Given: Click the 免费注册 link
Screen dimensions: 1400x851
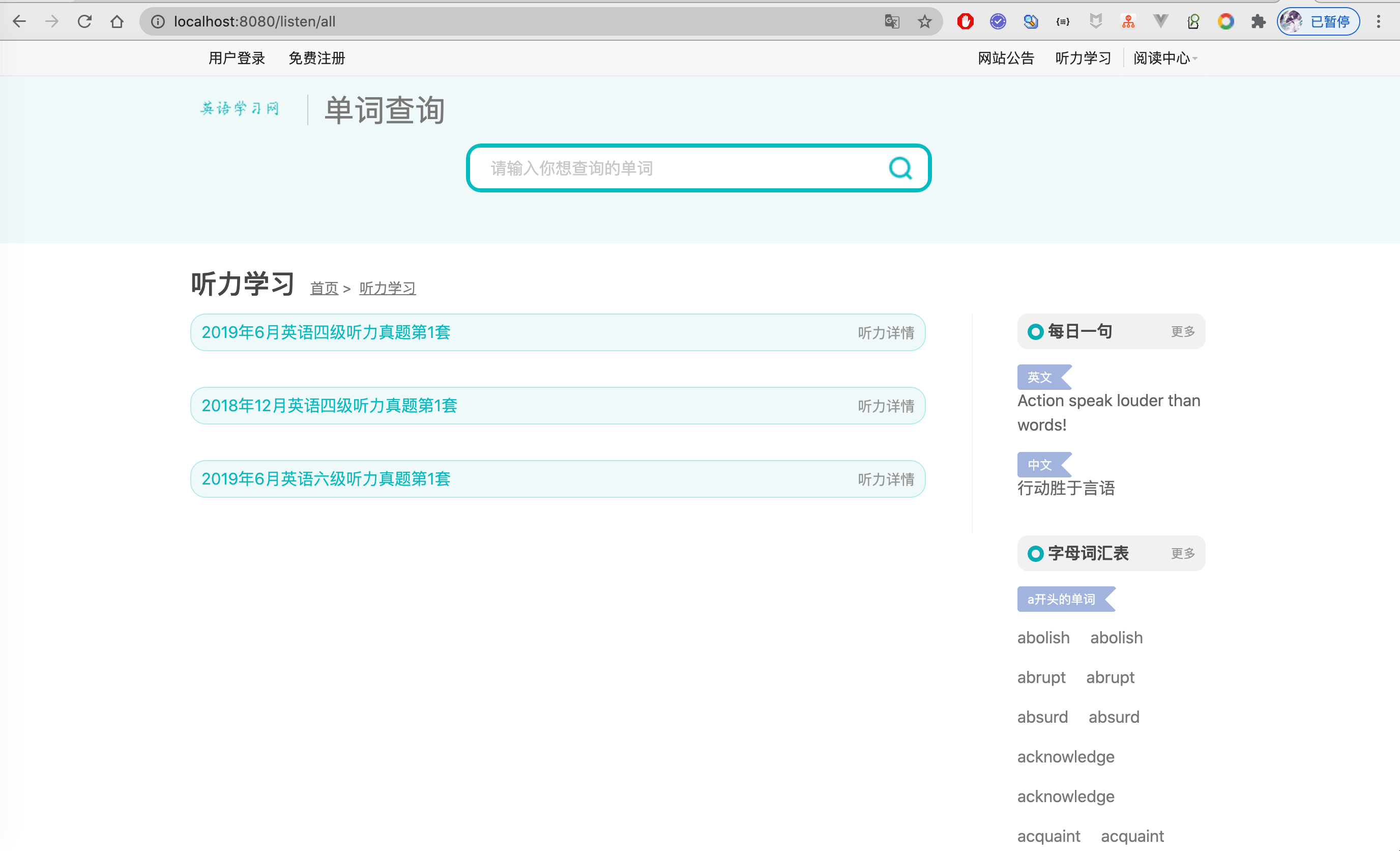Looking at the screenshot, I should pos(316,58).
